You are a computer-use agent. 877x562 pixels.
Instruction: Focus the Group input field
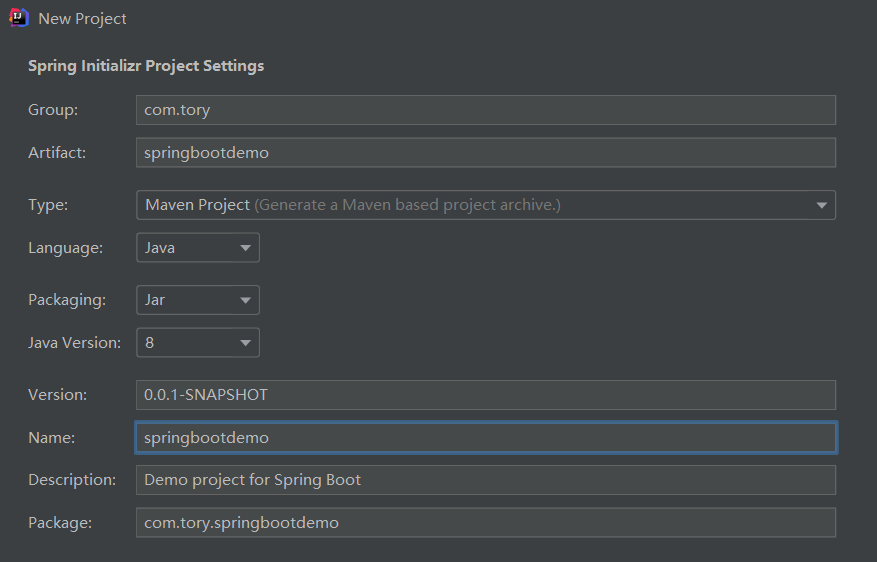pyautogui.click(x=485, y=110)
